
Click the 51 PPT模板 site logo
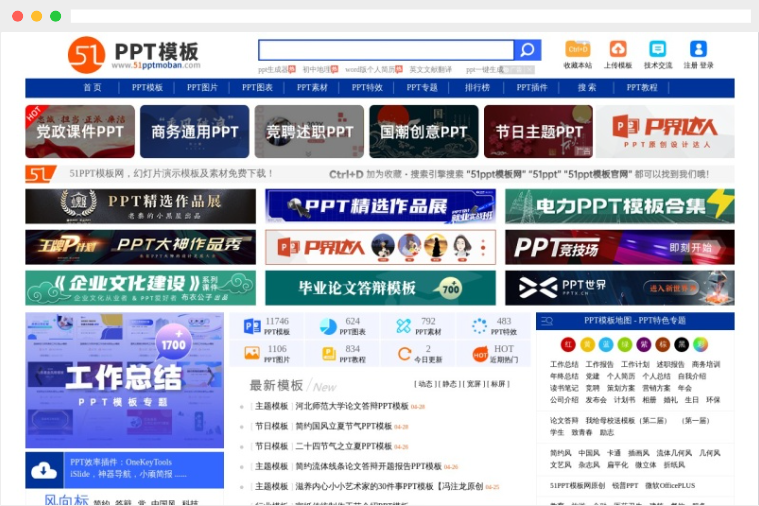pyautogui.click(x=134, y=55)
